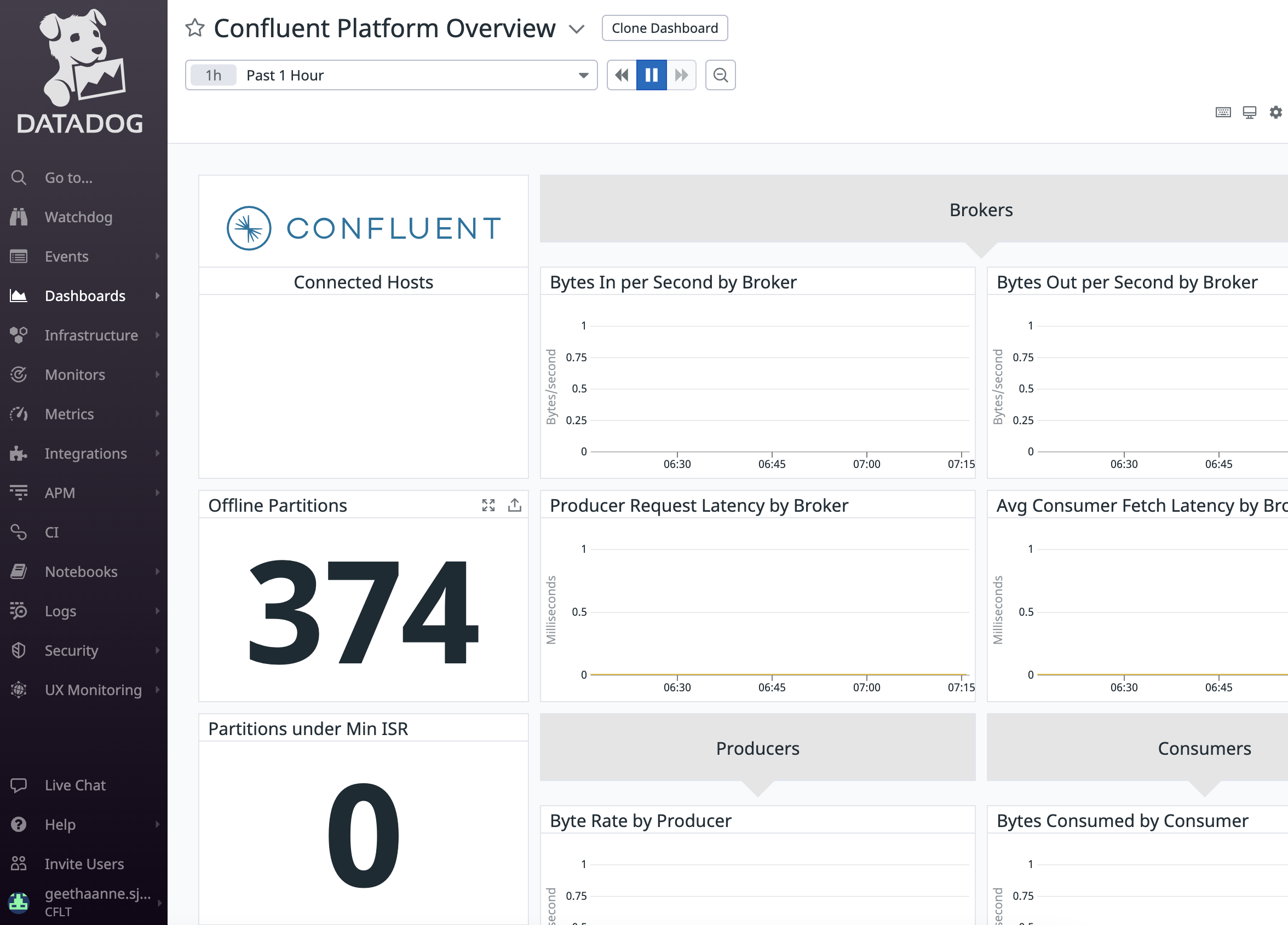Click the Clone Dashboard button
The image size is (1288, 925).
(664, 28)
